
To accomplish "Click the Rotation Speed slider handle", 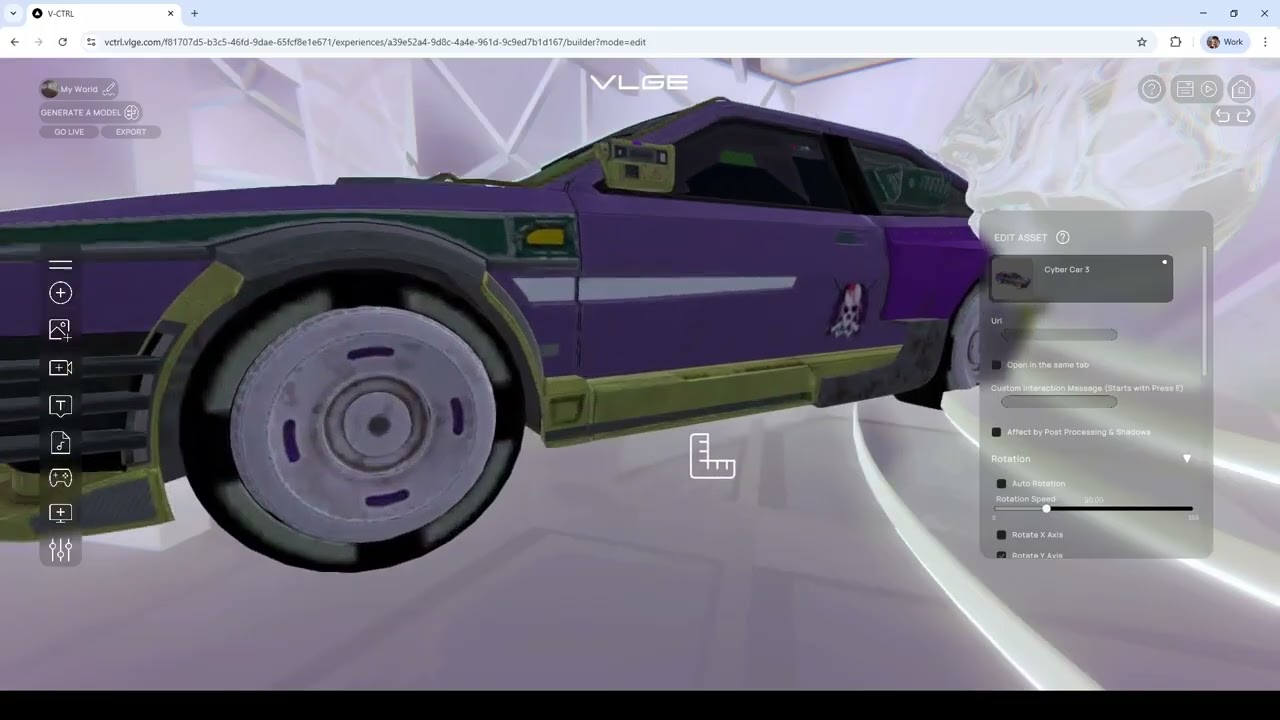I will [x=1046, y=508].
